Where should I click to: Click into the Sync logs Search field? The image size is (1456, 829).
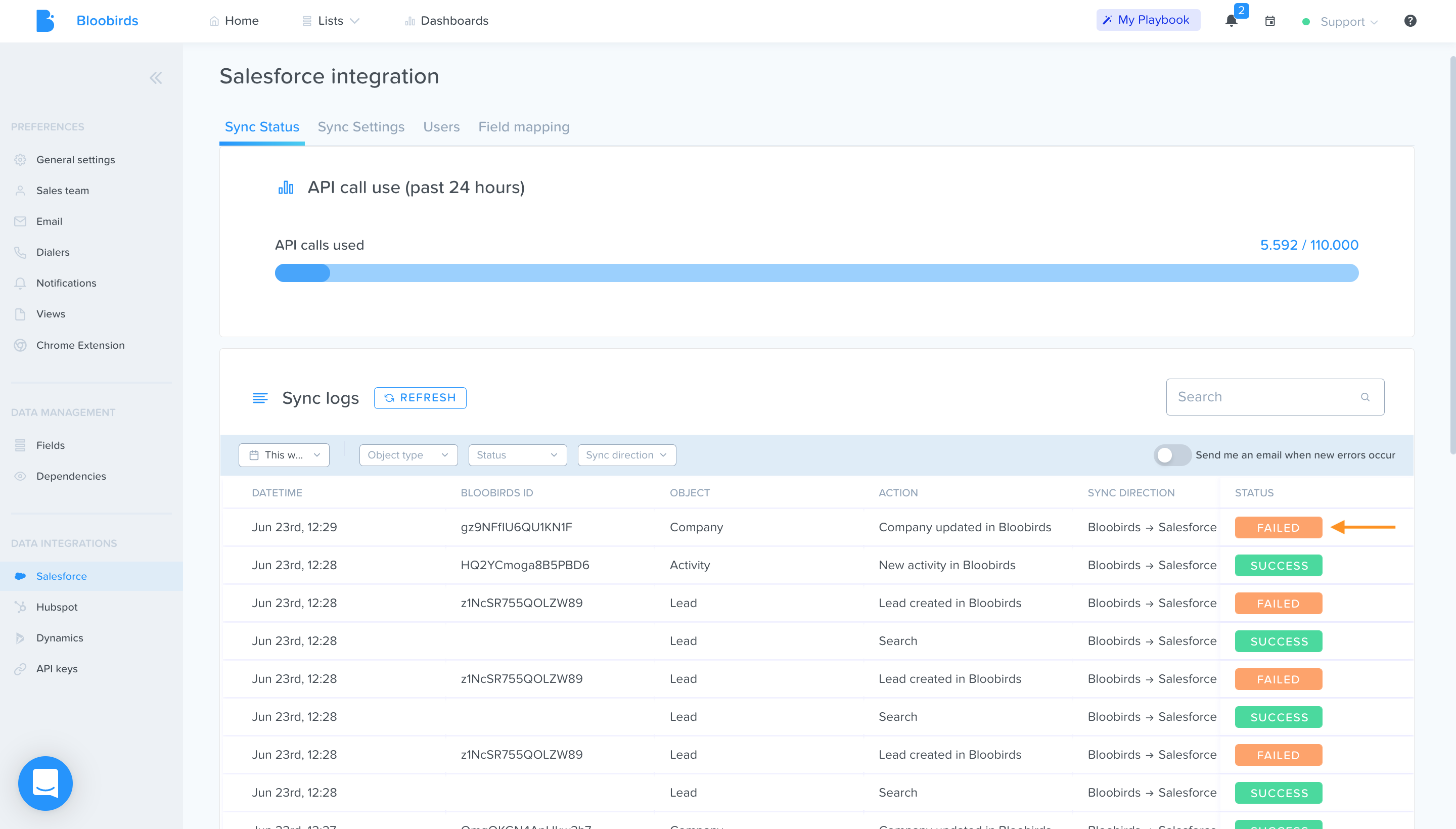pos(1275,397)
